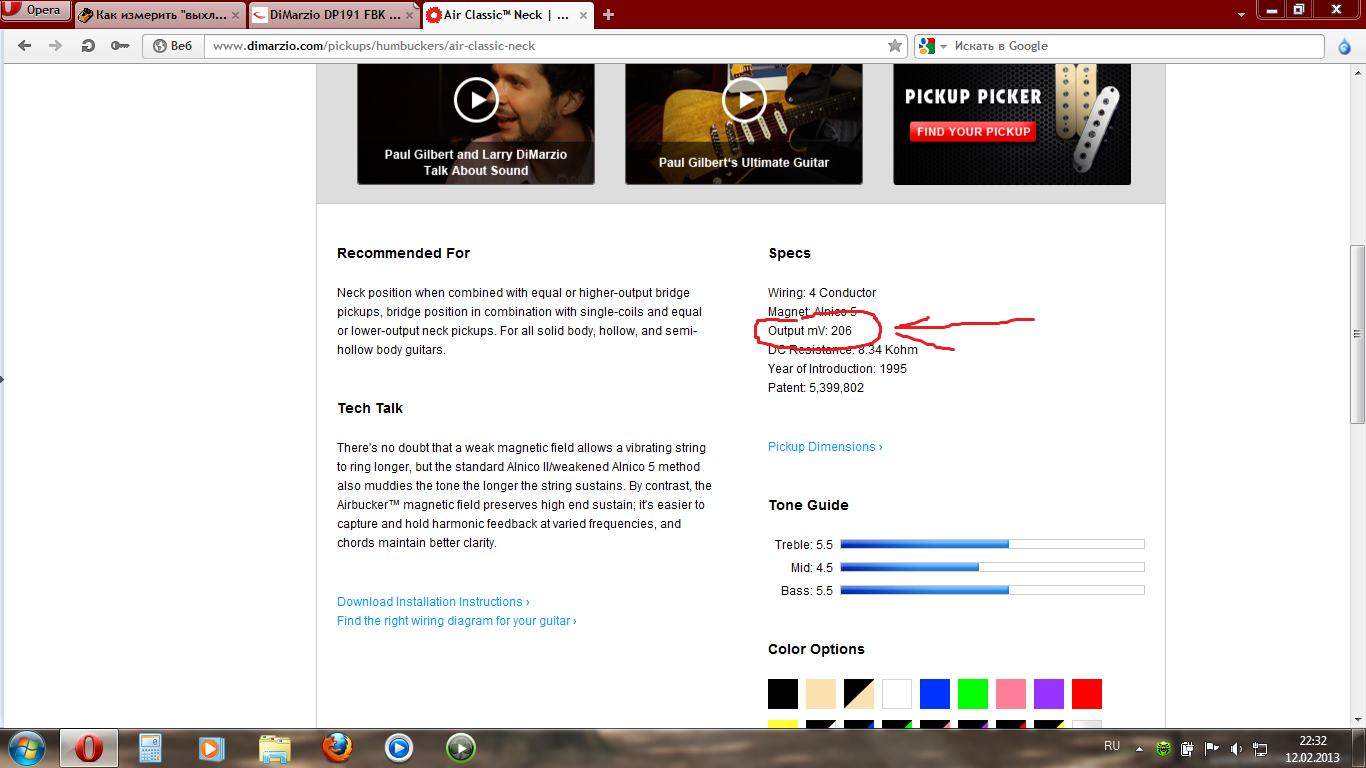1366x768 pixels.
Task: Show hidden system tray icons
Action: 1138,748
